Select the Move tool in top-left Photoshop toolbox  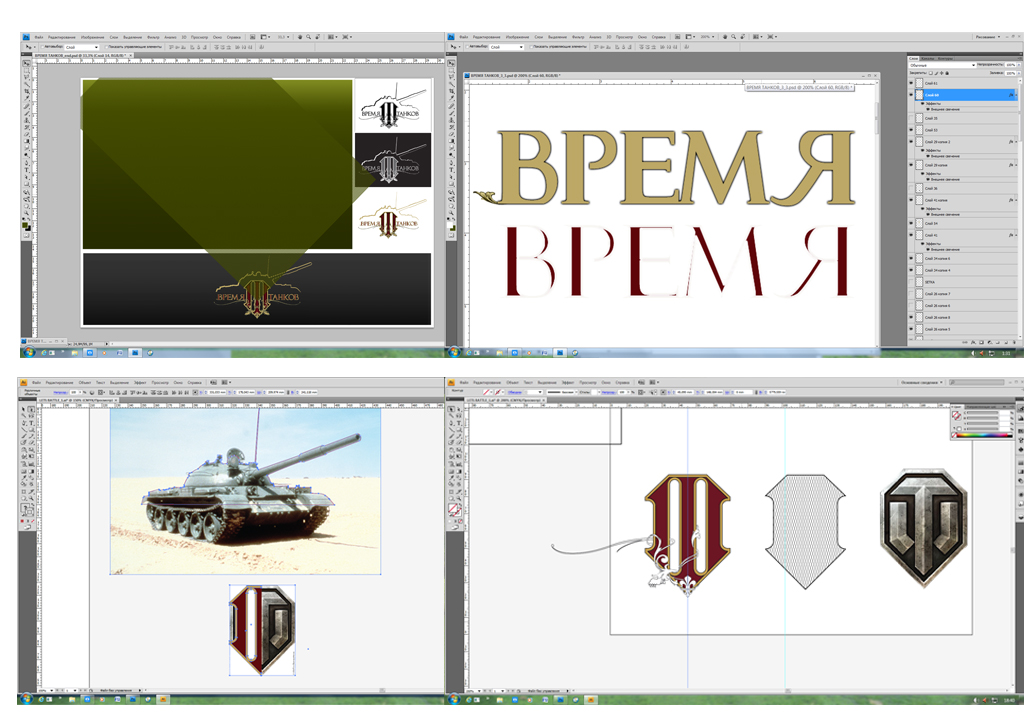[x=26, y=64]
